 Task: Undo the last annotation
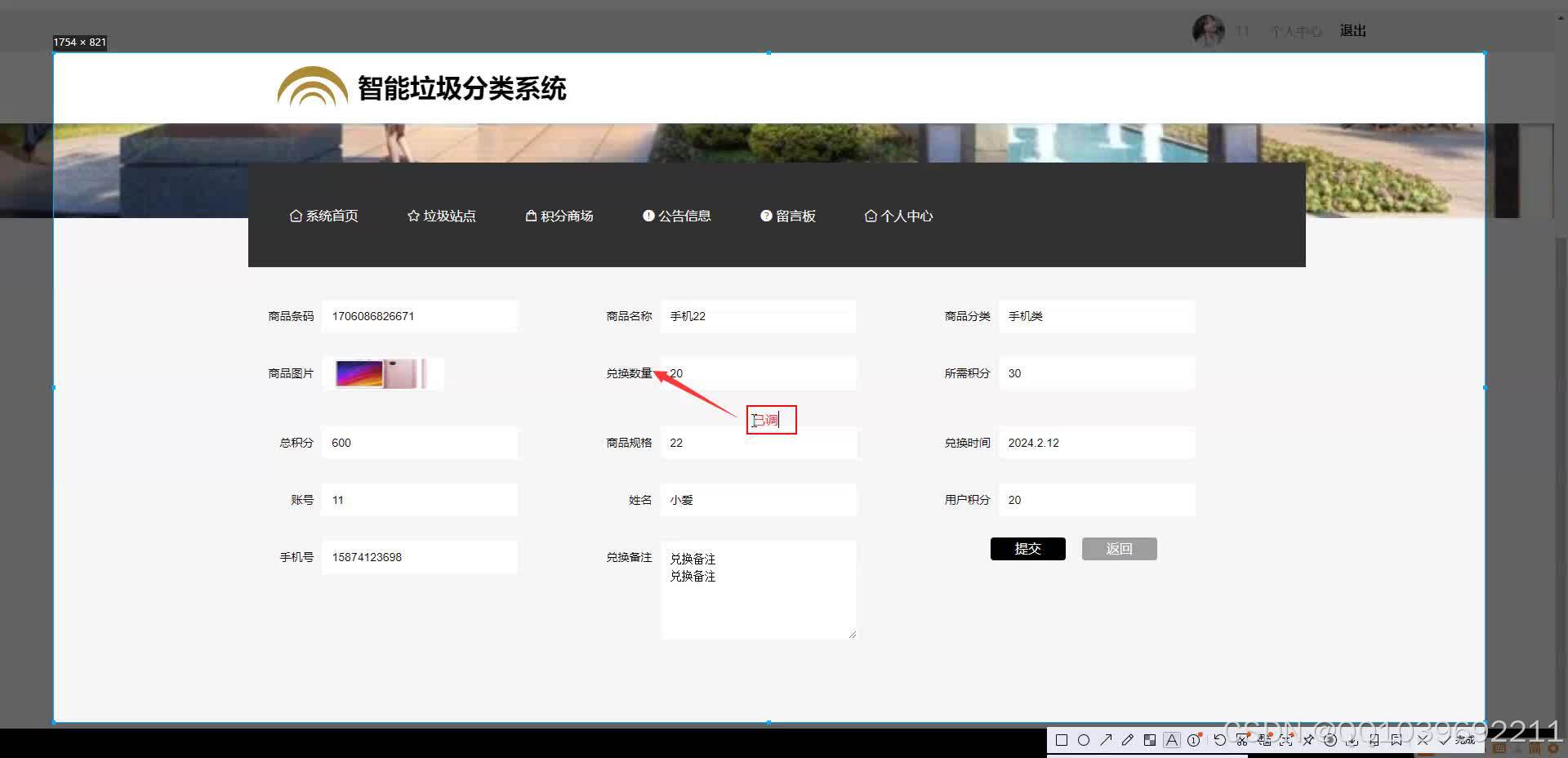(x=1219, y=739)
